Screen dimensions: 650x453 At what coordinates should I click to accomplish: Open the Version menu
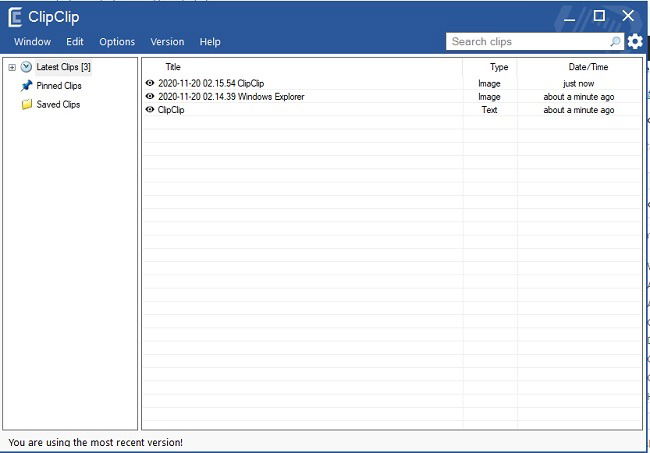(x=167, y=42)
